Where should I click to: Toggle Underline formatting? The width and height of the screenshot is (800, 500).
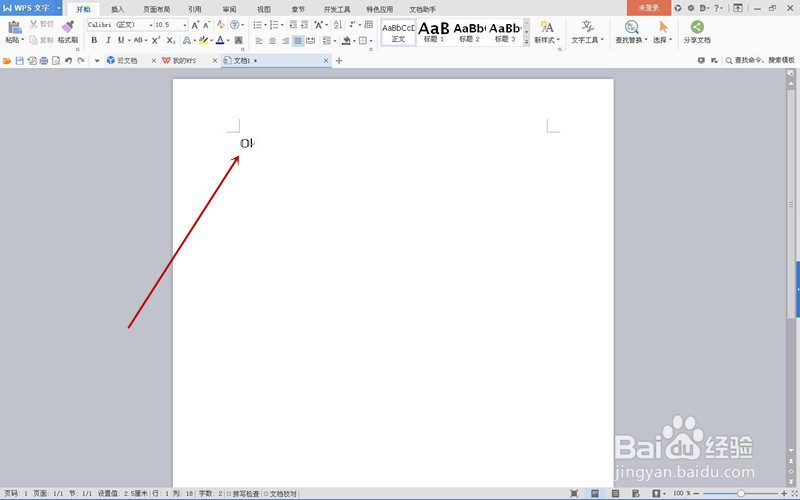click(120, 40)
